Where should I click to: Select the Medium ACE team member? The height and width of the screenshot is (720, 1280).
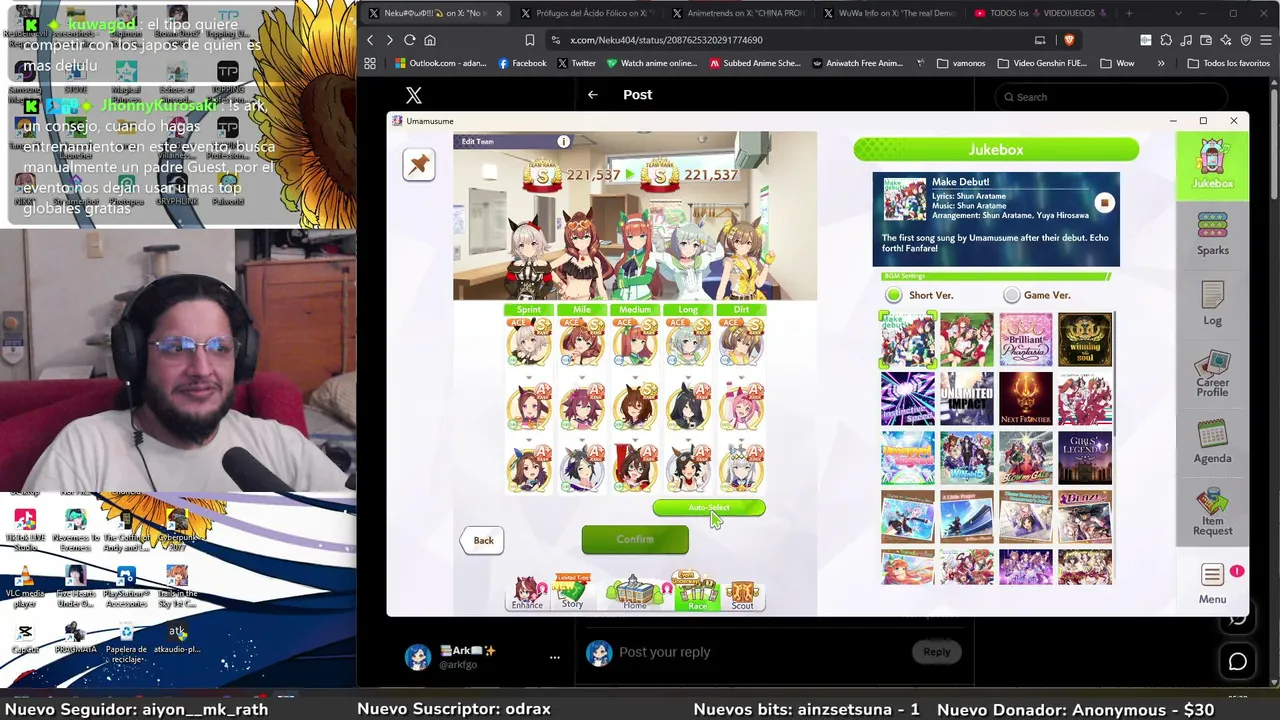[634, 341]
